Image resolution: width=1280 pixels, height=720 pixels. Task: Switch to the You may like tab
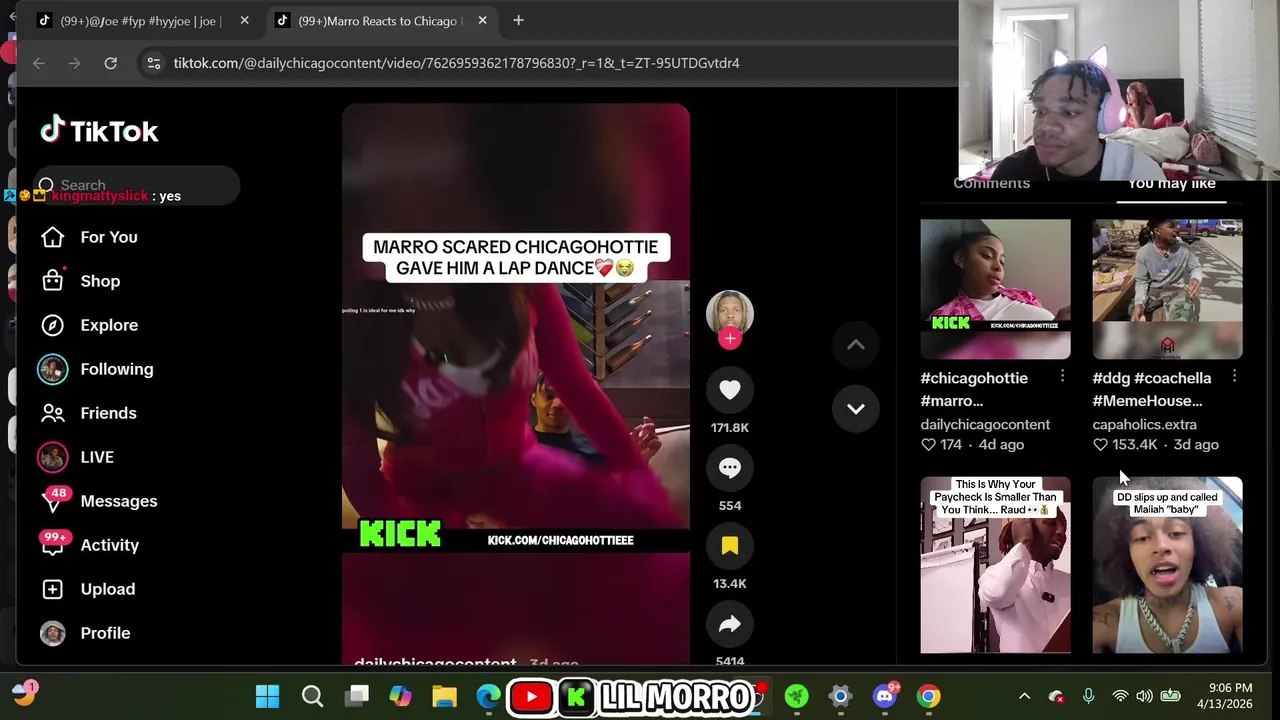click(x=1171, y=184)
